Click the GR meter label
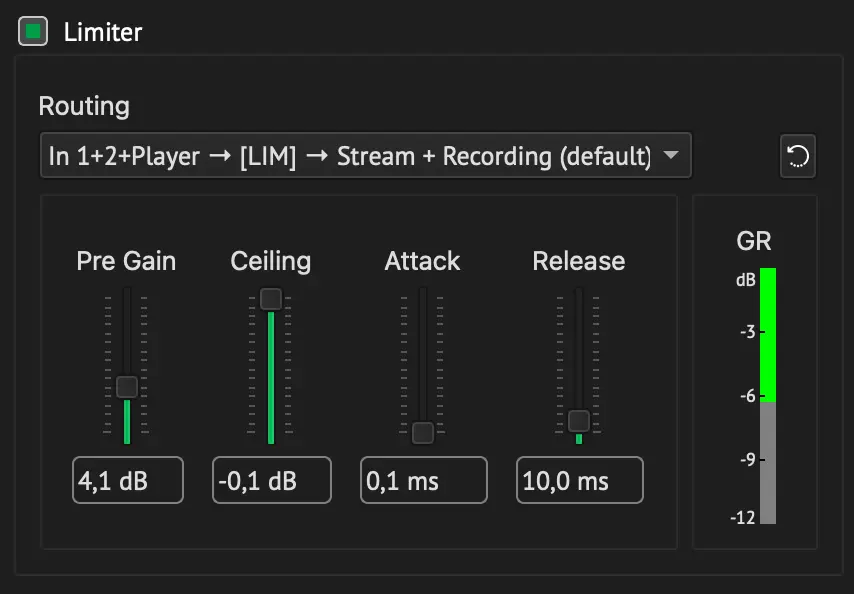Screen dimensions: 854x594 [x=754, y=241]
